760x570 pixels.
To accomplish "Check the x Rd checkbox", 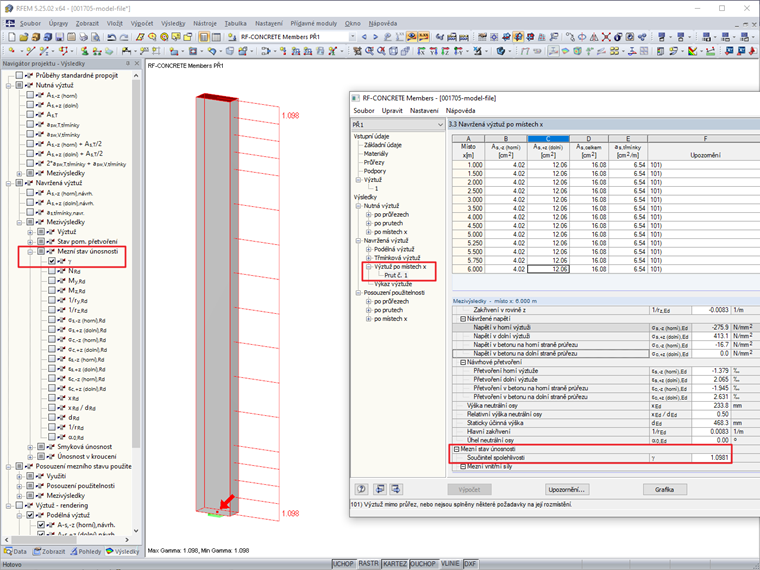I will tap(52, 398).
